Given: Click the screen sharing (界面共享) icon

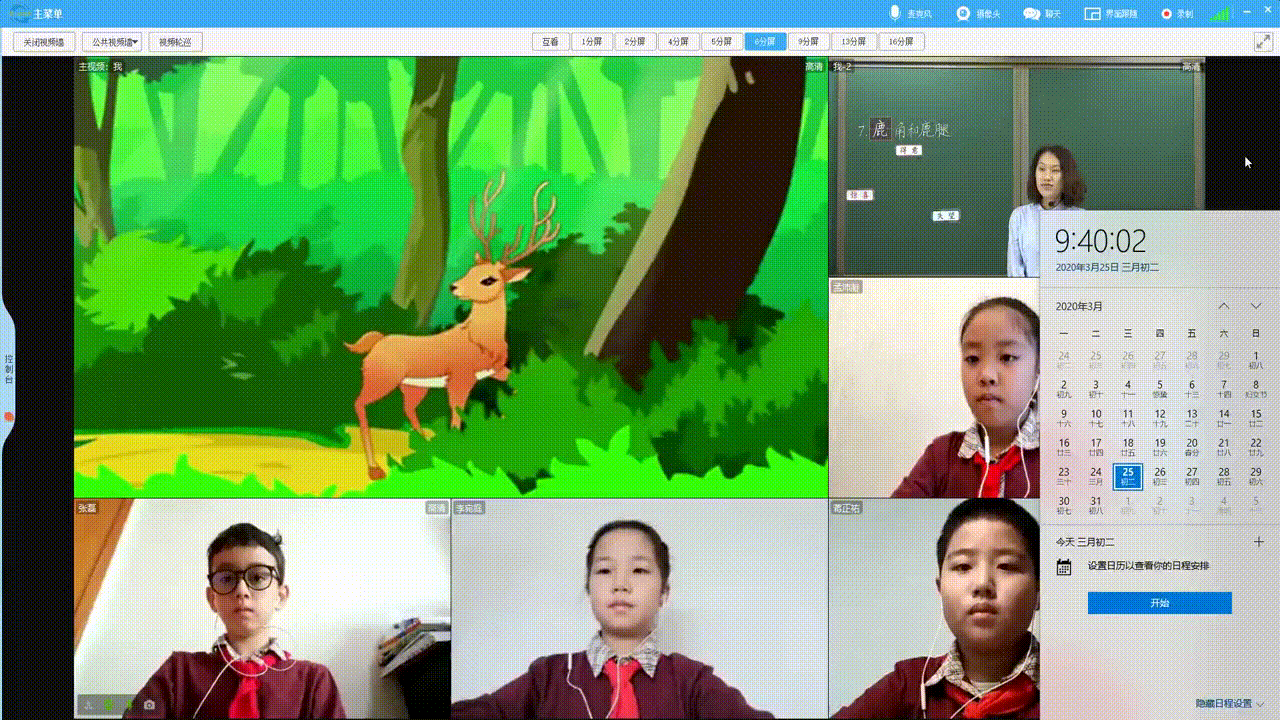Looking at the screenshot, I should (x=1094, y=13).
